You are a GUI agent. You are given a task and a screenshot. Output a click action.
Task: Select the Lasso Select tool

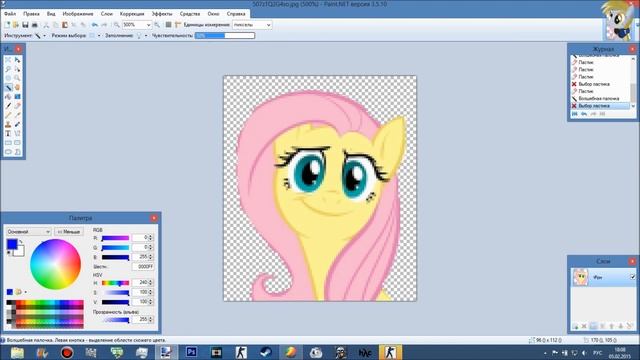tap(8, 69)
